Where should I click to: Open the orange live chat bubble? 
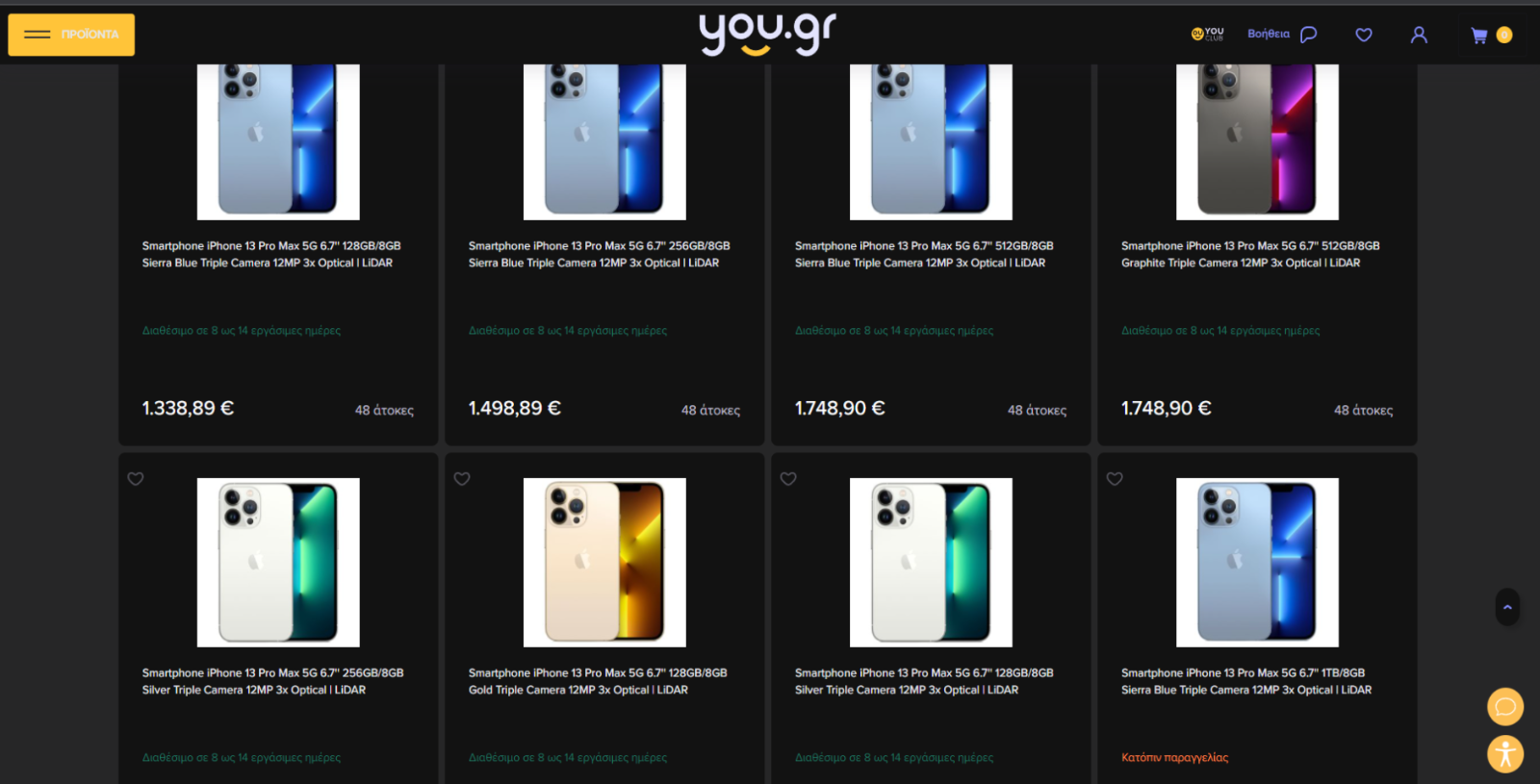click(x=1505, y=707)
